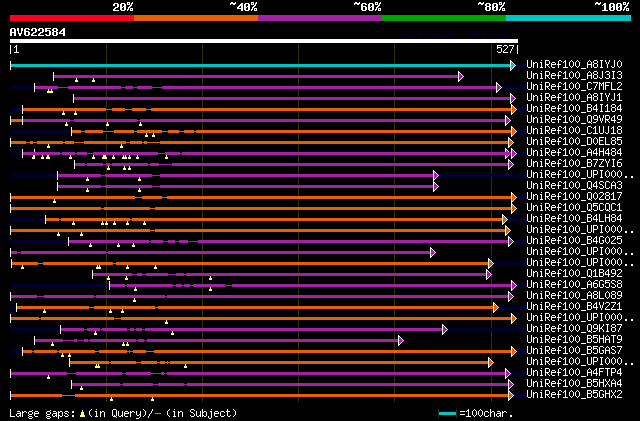Click the purple alignment bar for A8L089
640x421 pixels.
tap(260, 296)
